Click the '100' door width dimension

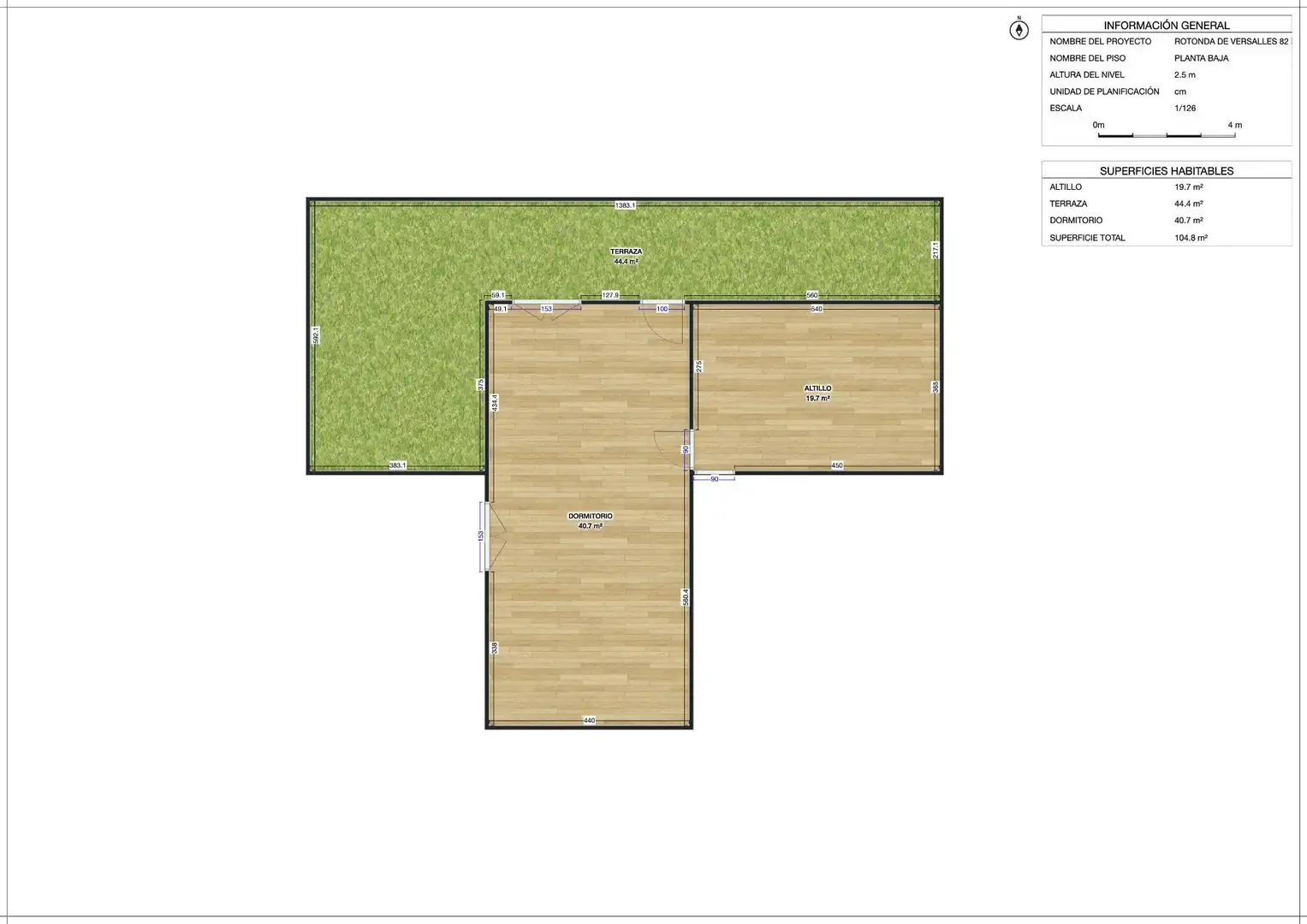tap(662, 309)
